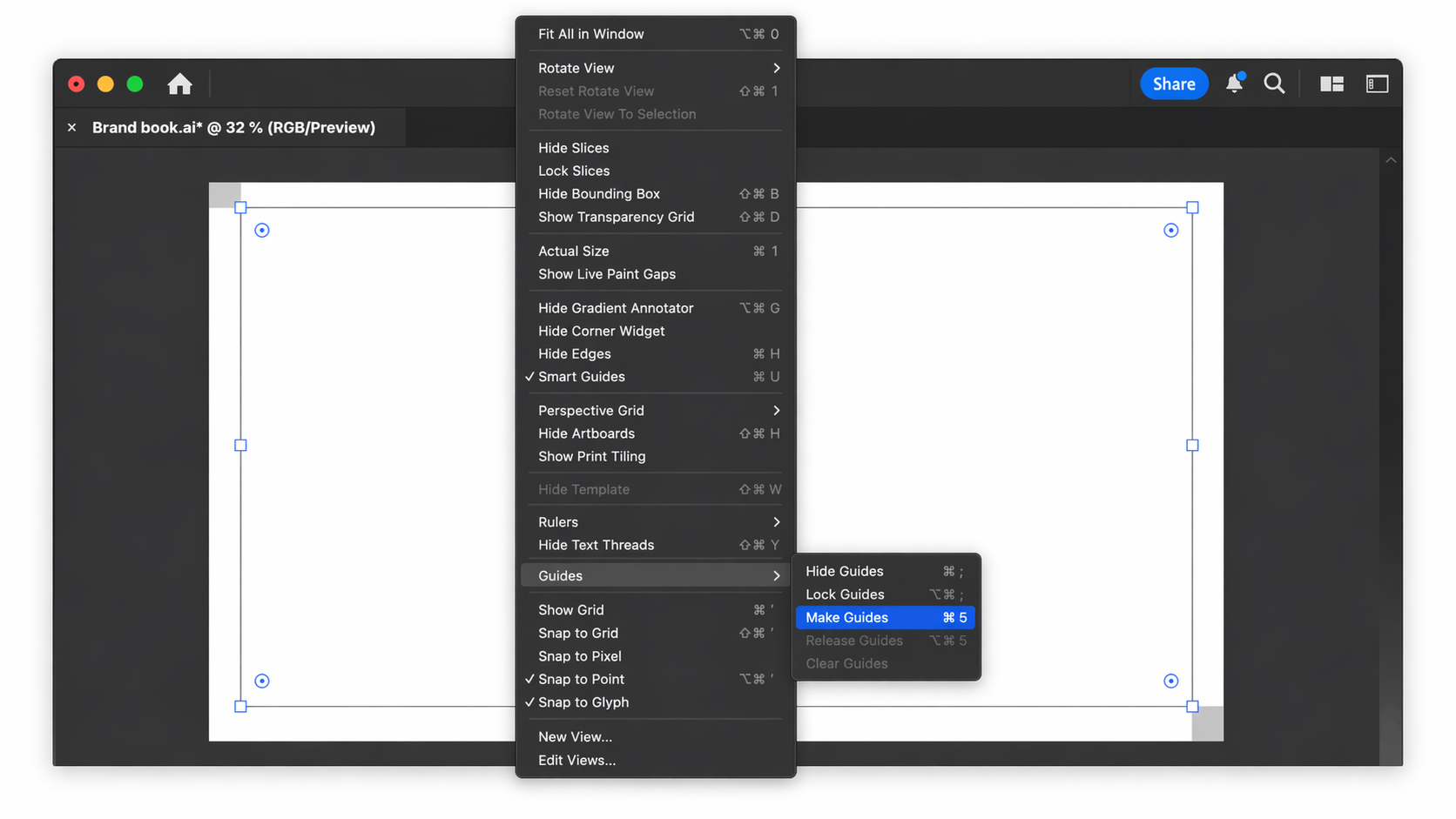This screenshot has height=819, width=1456.
Task: Close the Brand book.ai tab
Action: [72, 127]
